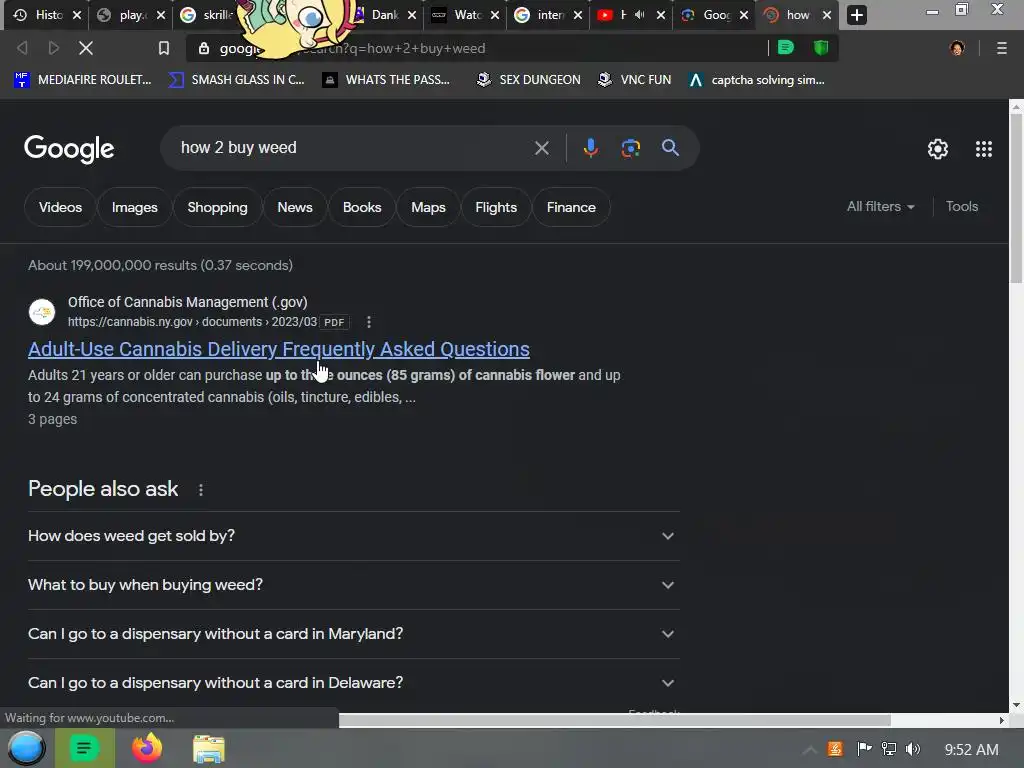The height and width of the screenshot is (768, 1024).
Task: Switch to the Maps results tab
Action: pyautogui.click(x=428, y=207)
